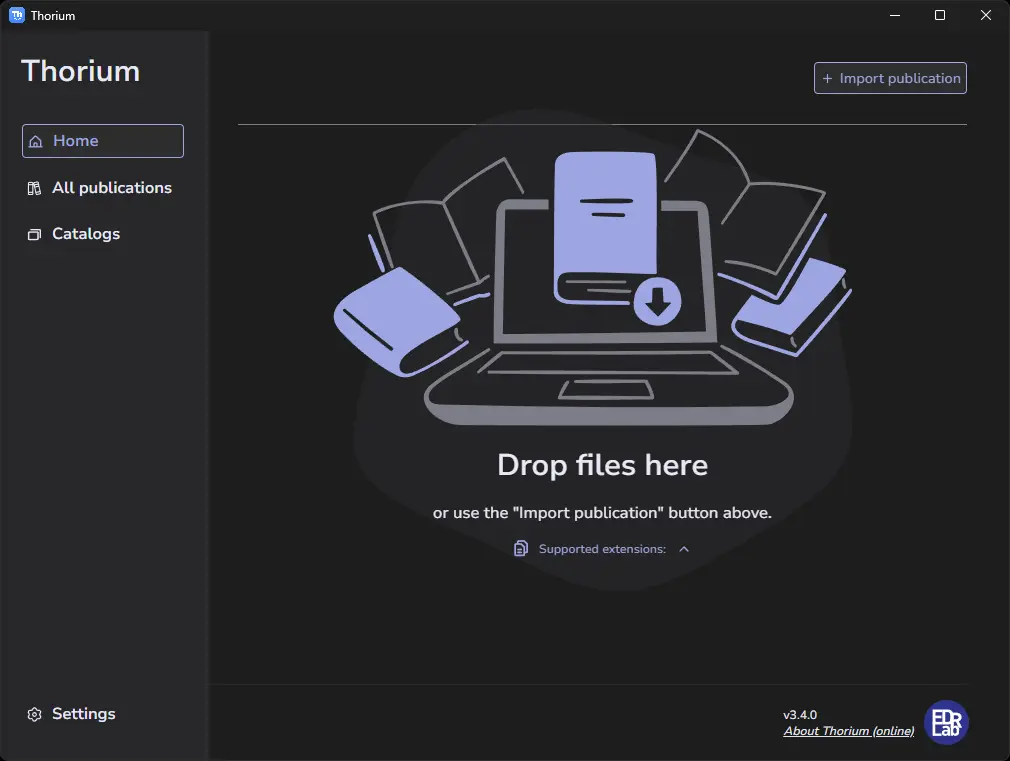
Task: Open the About Thorium (online) link
Action: coord(849,731)
